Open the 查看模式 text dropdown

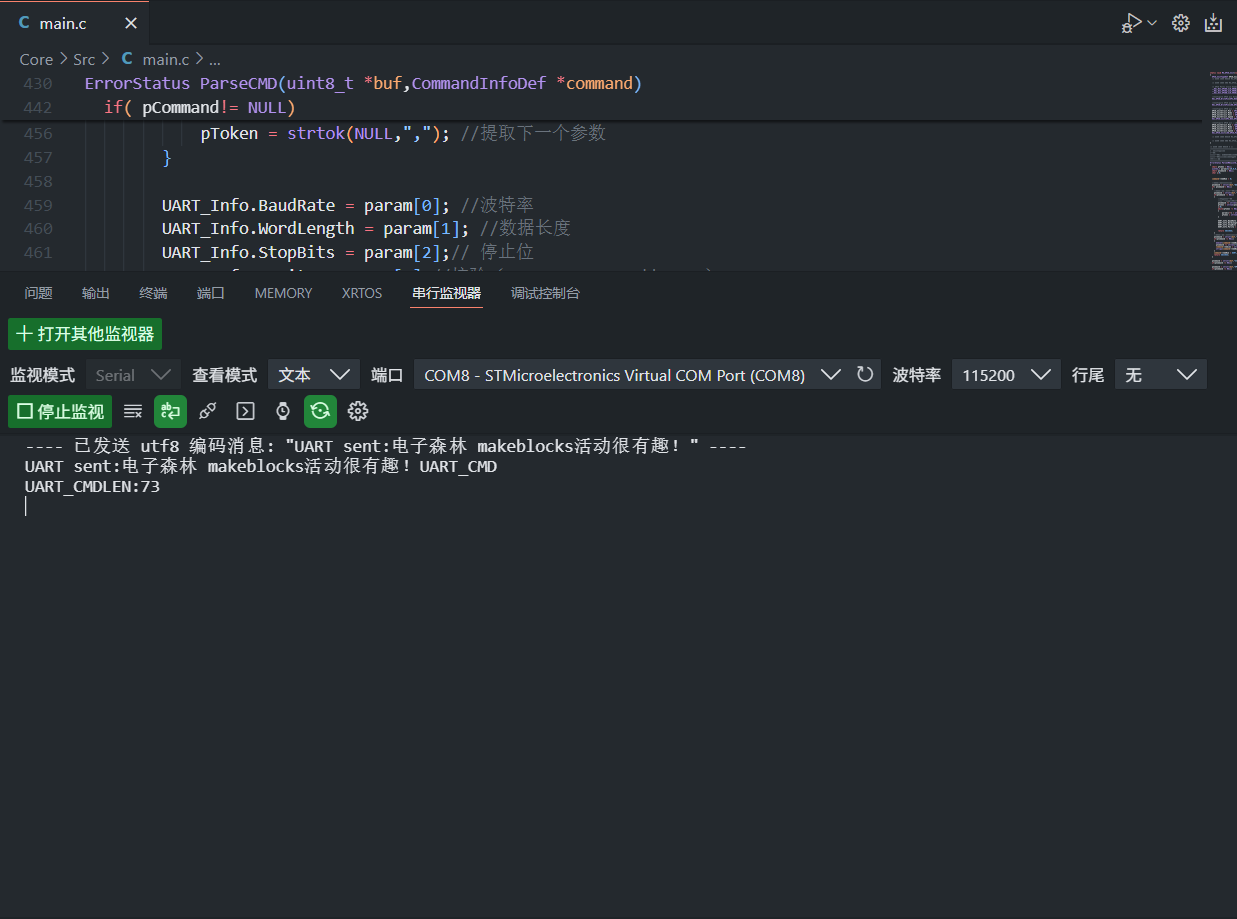313,375
